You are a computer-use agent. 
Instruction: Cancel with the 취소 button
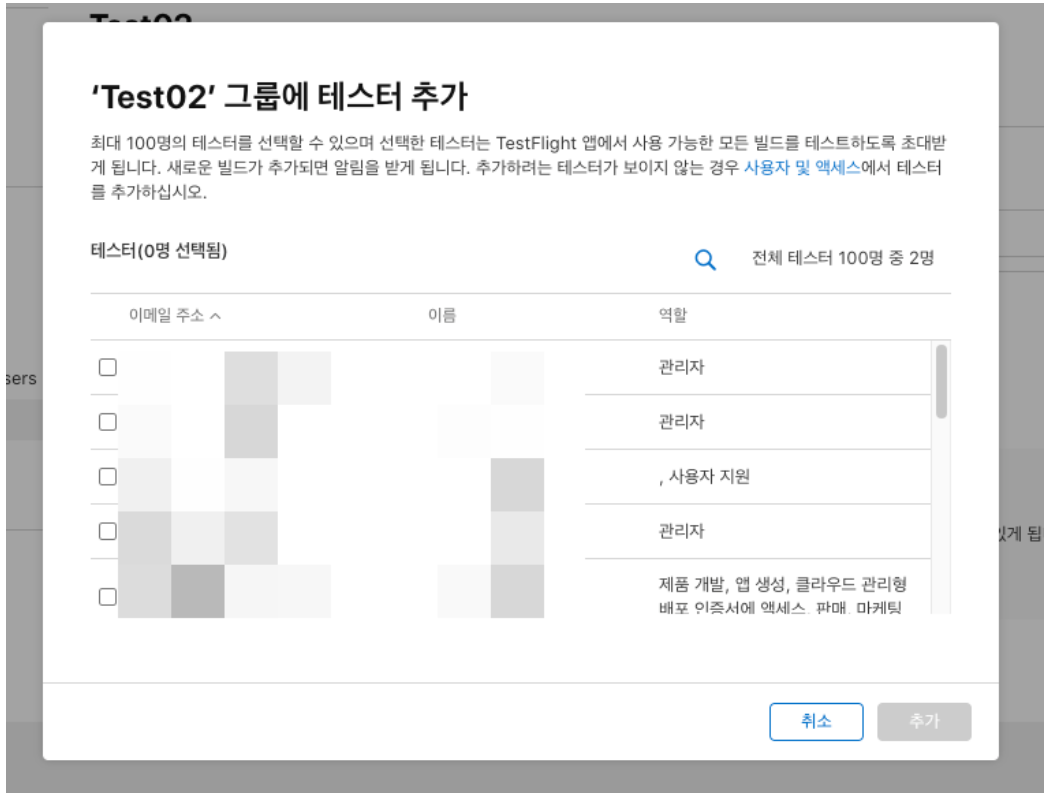816,721
